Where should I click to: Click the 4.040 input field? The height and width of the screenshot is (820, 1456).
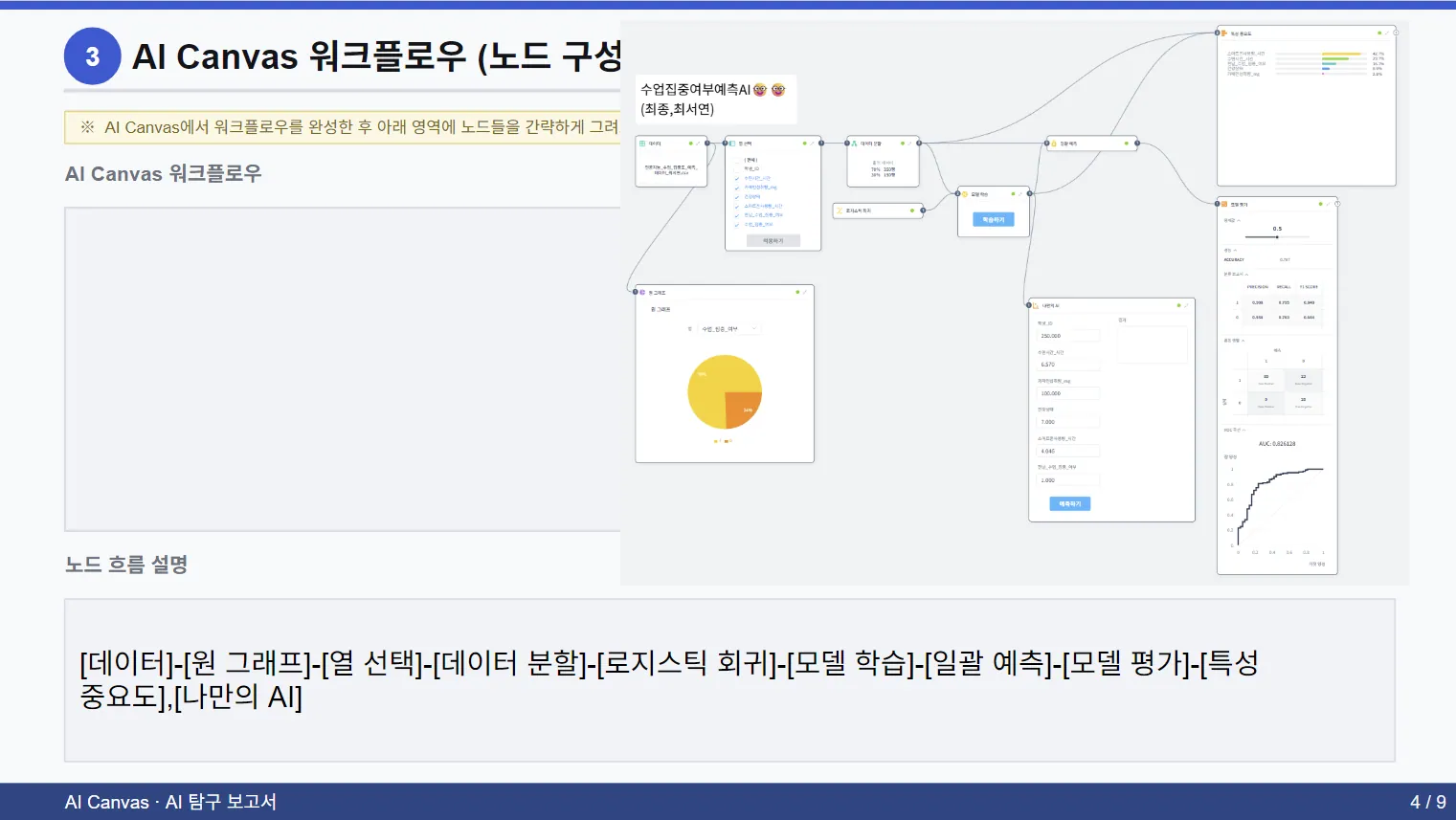tap(1069, 451)
